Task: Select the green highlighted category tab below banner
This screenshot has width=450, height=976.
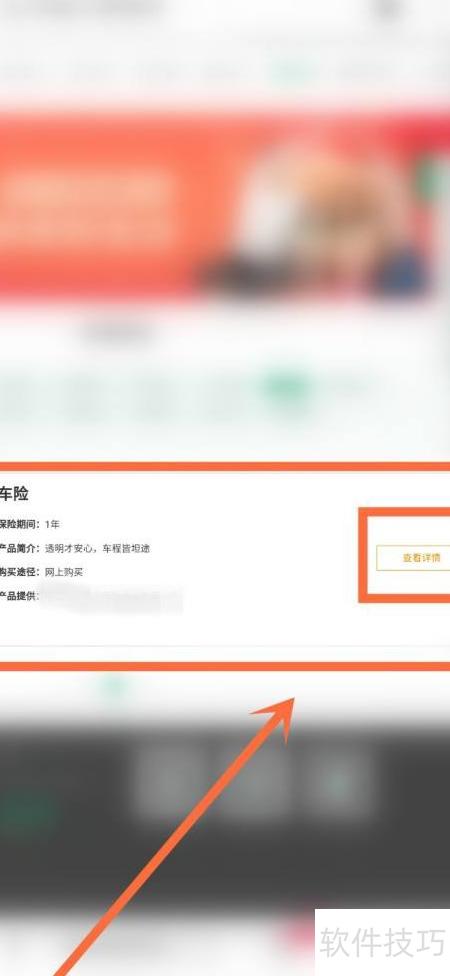Action: 285,386
